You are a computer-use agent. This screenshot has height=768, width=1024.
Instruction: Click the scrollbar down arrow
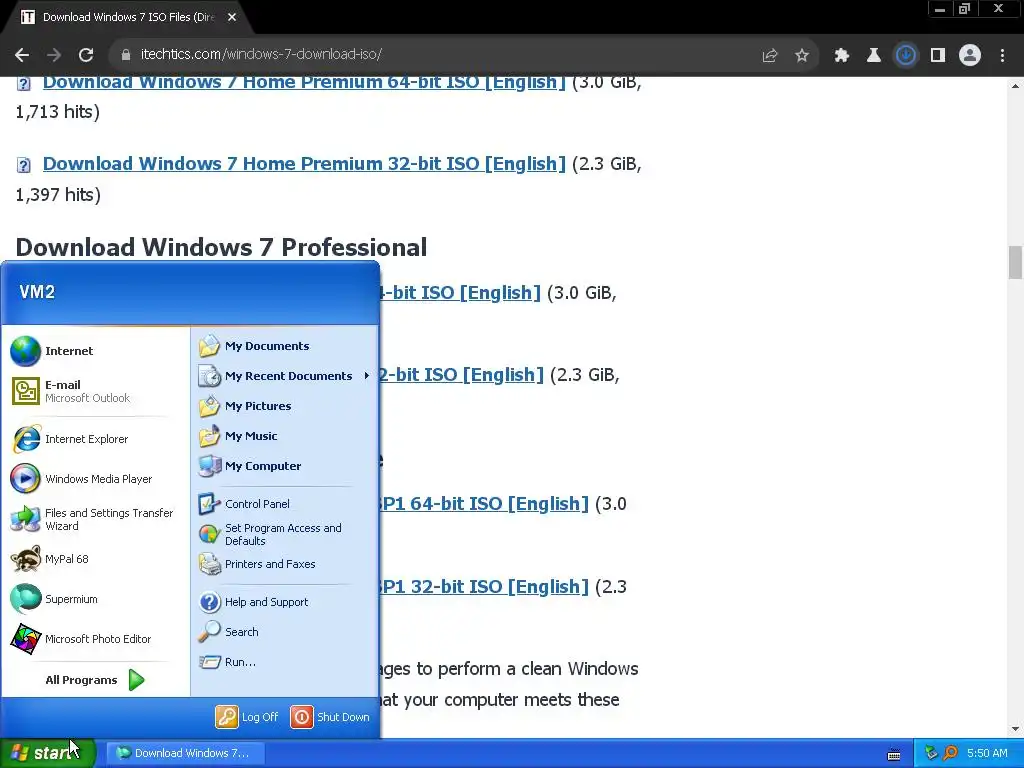click(x=1015, y=729)
